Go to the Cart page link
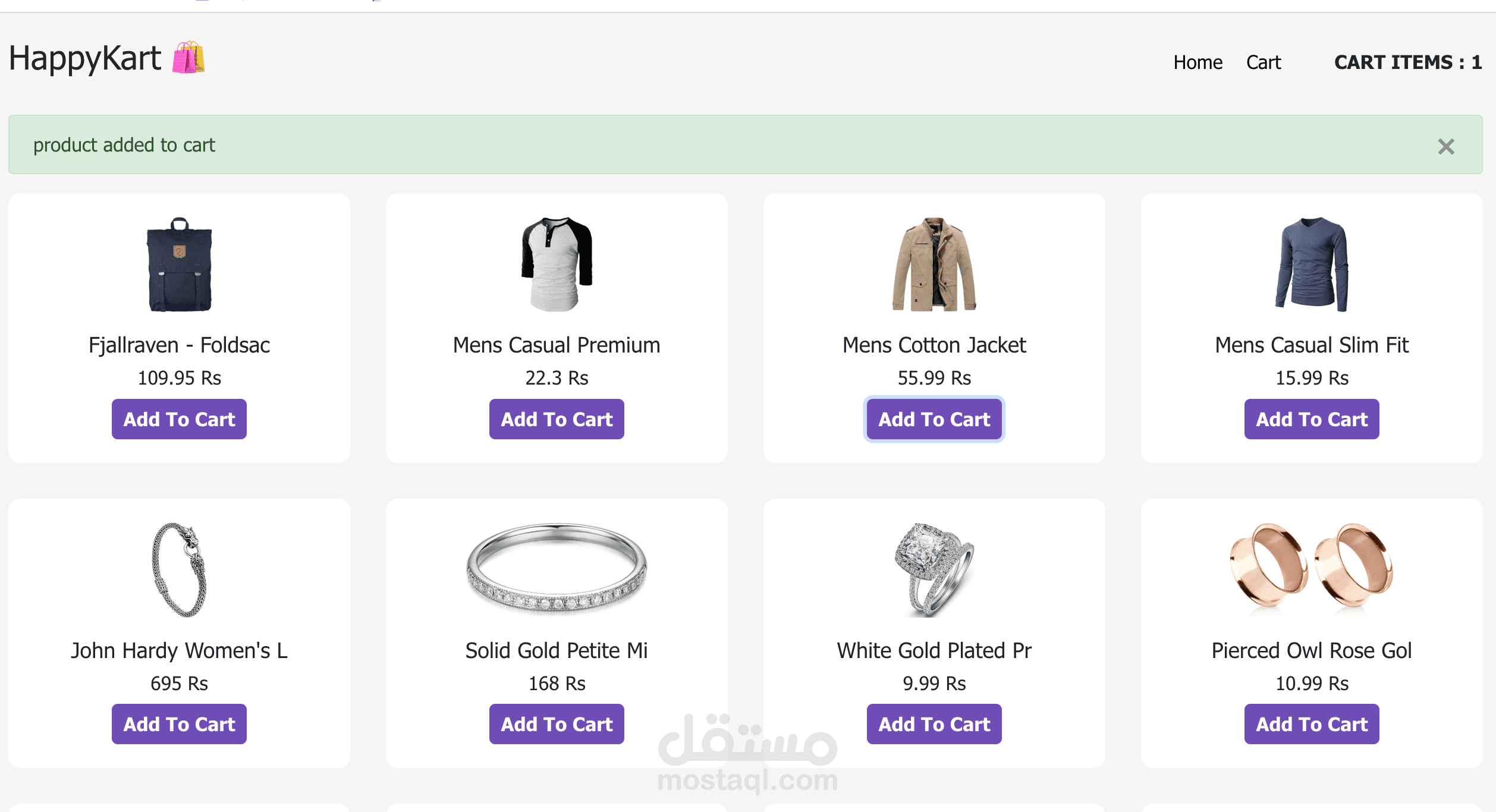This screenshot has width=1496, height=812. click(1263, 62)
